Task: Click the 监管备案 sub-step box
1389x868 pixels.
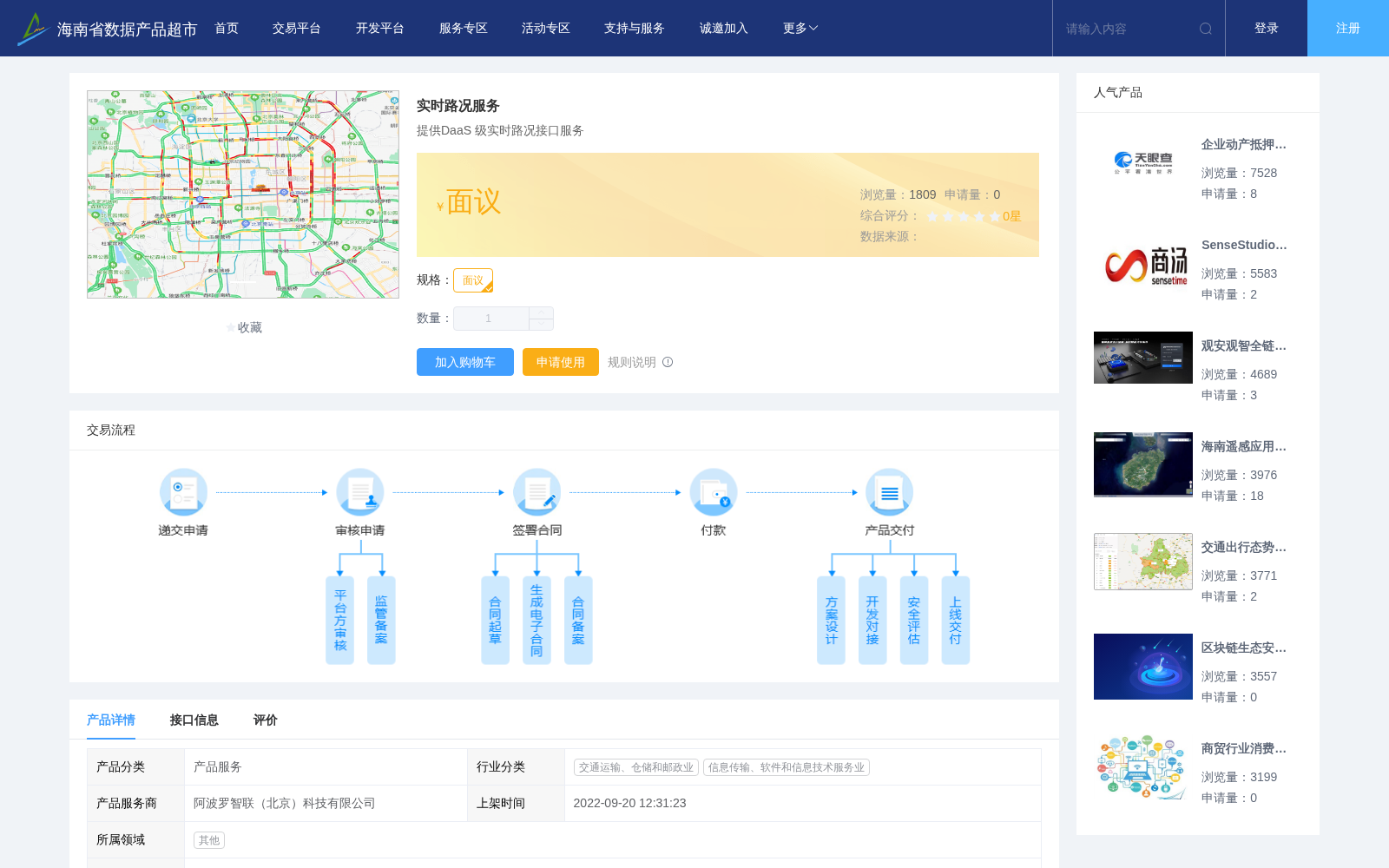Action: [x=381, y=621]
